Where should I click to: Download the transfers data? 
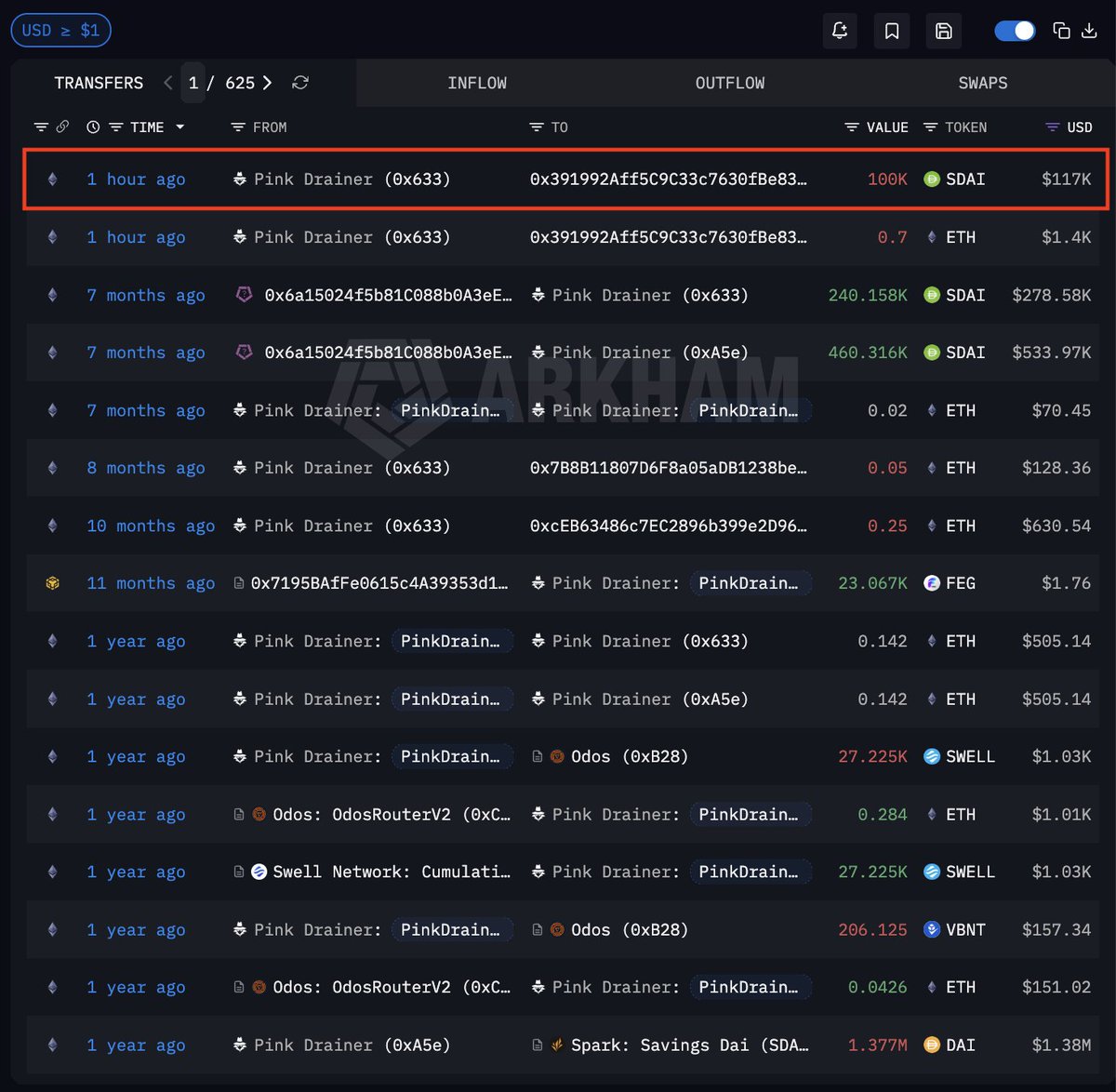click(1089, 31)
